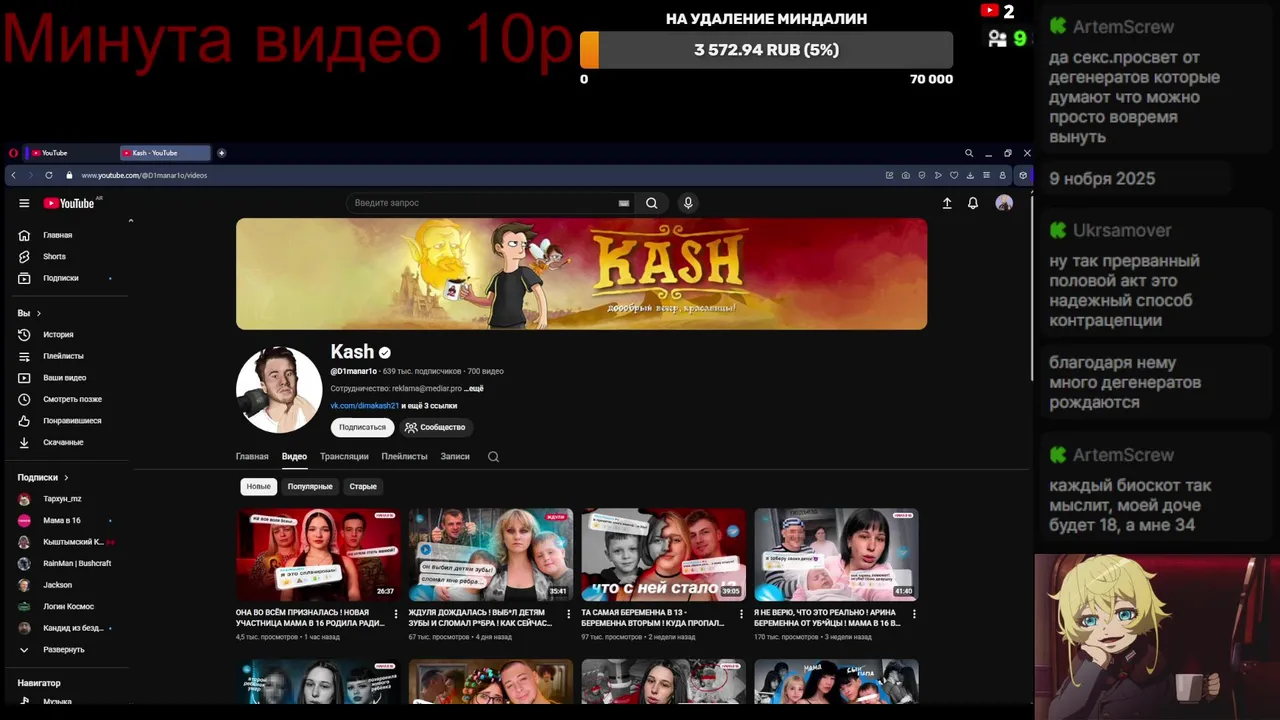The height and width of the screenshot is (720, 1280).
Task: Open the notifications bell
Action: pyautogui.click(x=973, y=203)
